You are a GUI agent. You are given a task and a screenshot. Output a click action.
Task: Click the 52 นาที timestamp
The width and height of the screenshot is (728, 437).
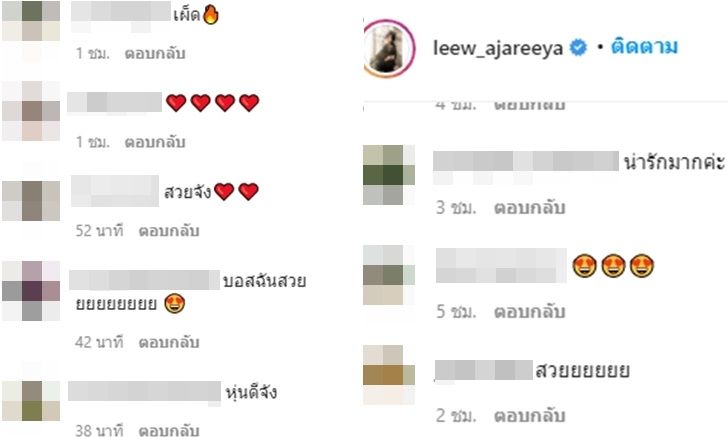click(x=99, y=230)
